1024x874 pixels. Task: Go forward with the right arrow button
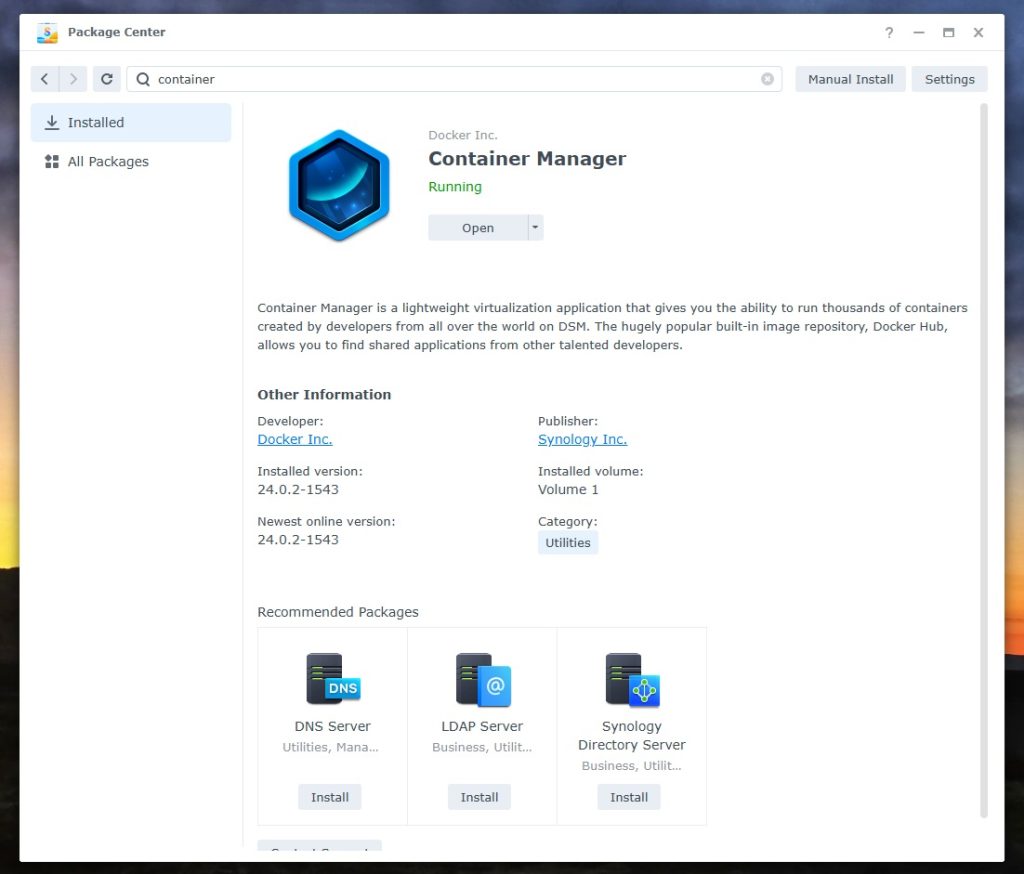coord(73,79)
